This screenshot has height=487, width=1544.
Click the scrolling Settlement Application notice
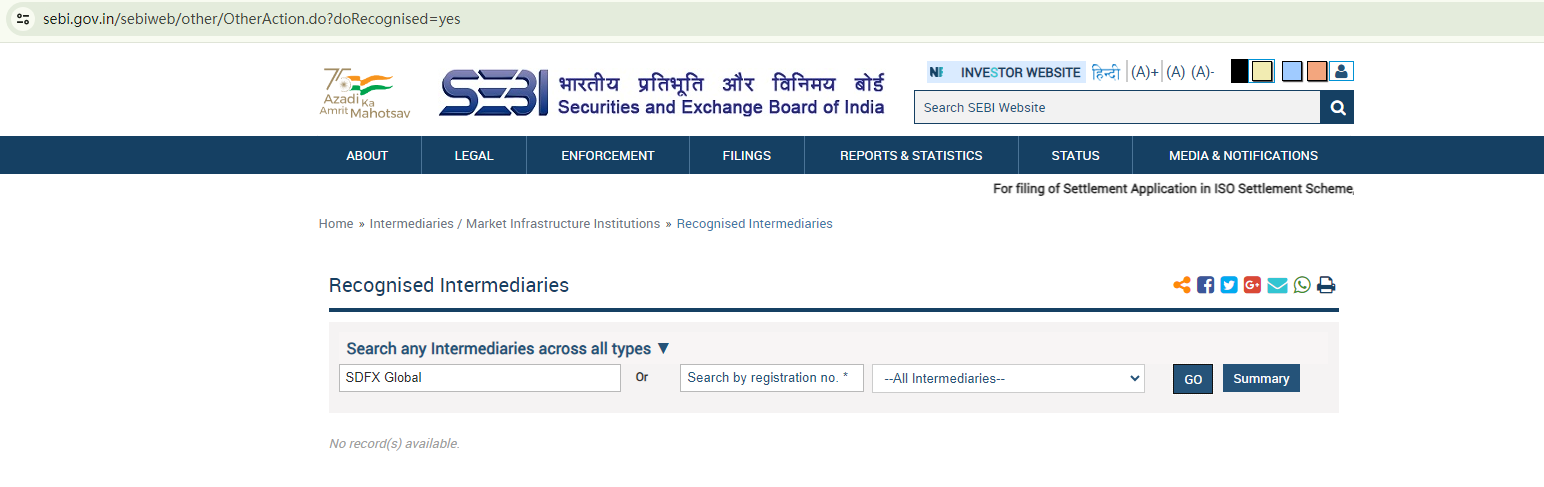(x=1173, y=188)
